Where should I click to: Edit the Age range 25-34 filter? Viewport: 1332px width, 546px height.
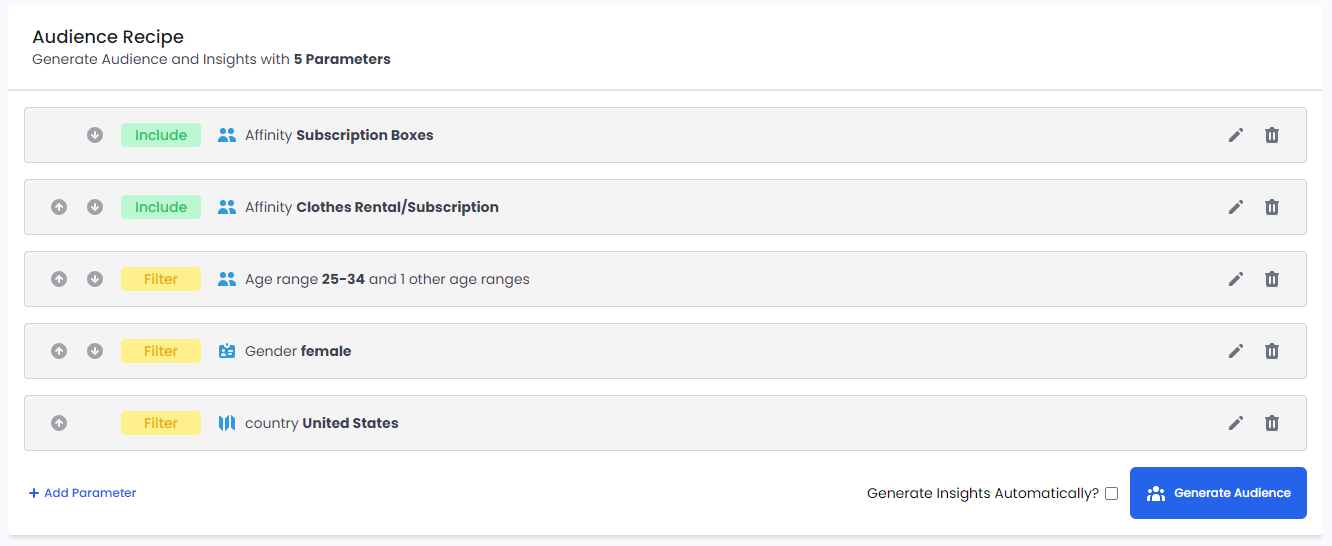(x=1236, y=279)
